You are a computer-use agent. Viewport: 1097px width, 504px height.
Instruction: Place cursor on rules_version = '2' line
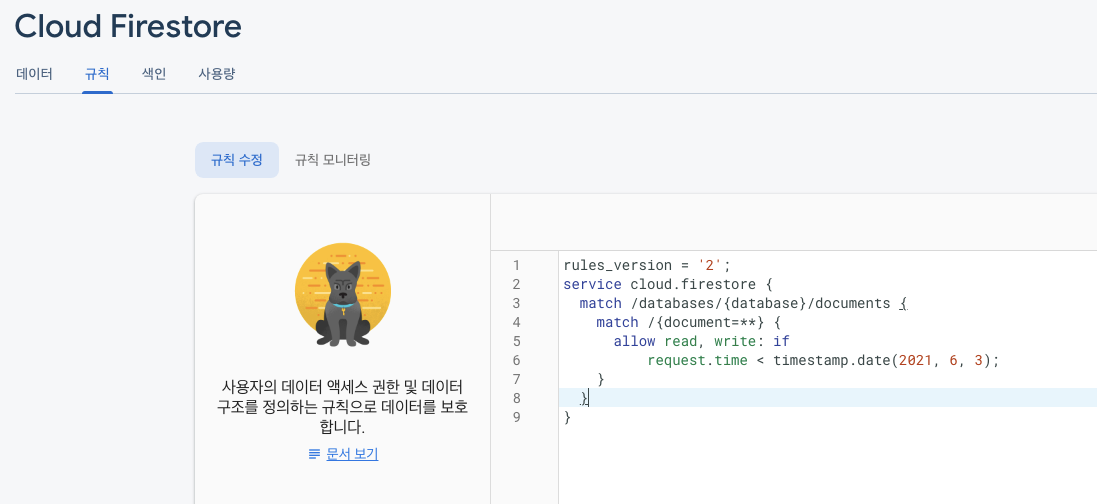point(646,265)
